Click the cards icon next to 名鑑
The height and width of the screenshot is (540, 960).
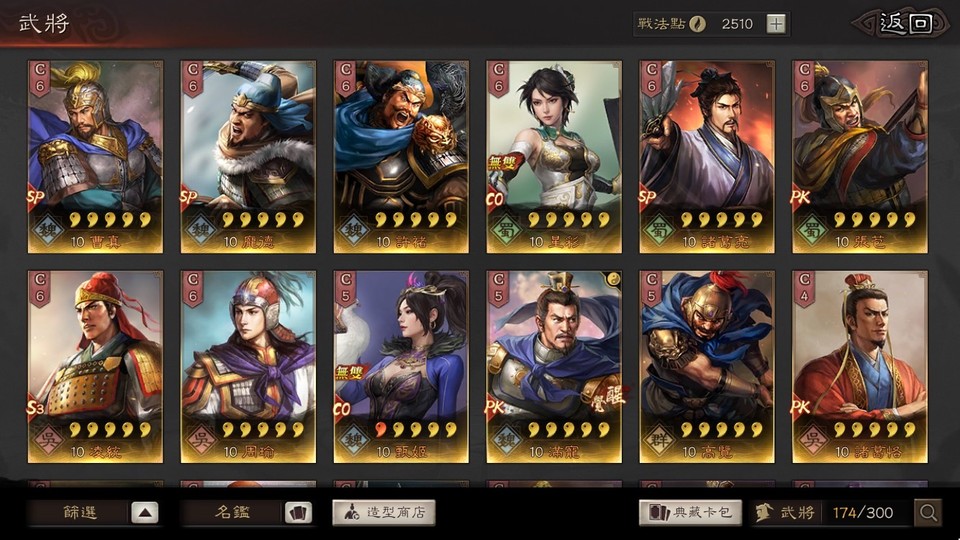click(x=298, y=512)
